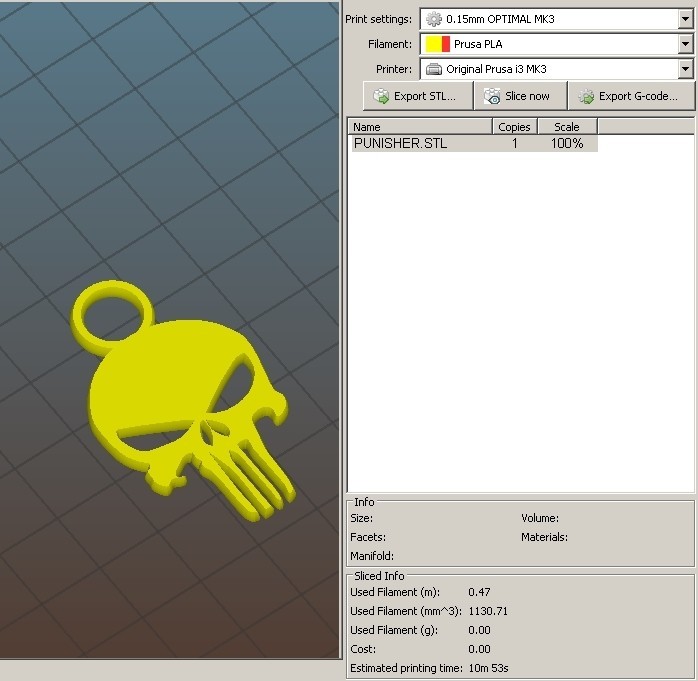The width and height of the screenshot is (698, 681).
Task: Click the printer icon in Printer field
Action: tap(434, 69)
